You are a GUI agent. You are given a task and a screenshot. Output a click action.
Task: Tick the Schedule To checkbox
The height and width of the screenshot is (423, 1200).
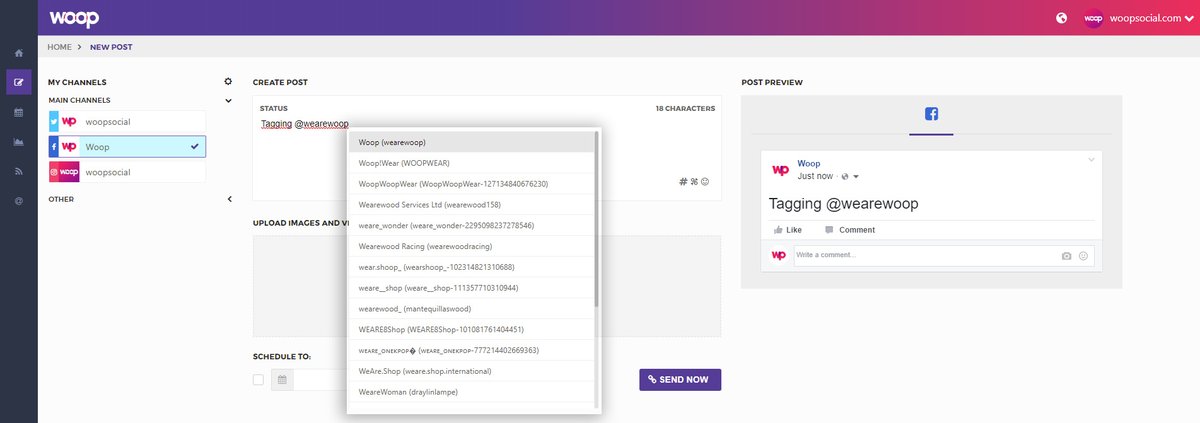[x=259, y=380]
